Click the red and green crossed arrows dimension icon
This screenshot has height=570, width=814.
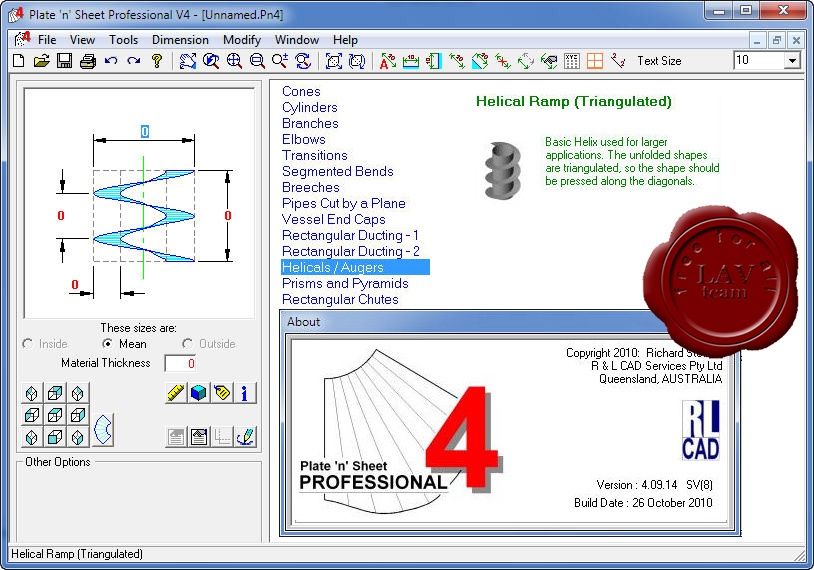(x=503, y=61)
